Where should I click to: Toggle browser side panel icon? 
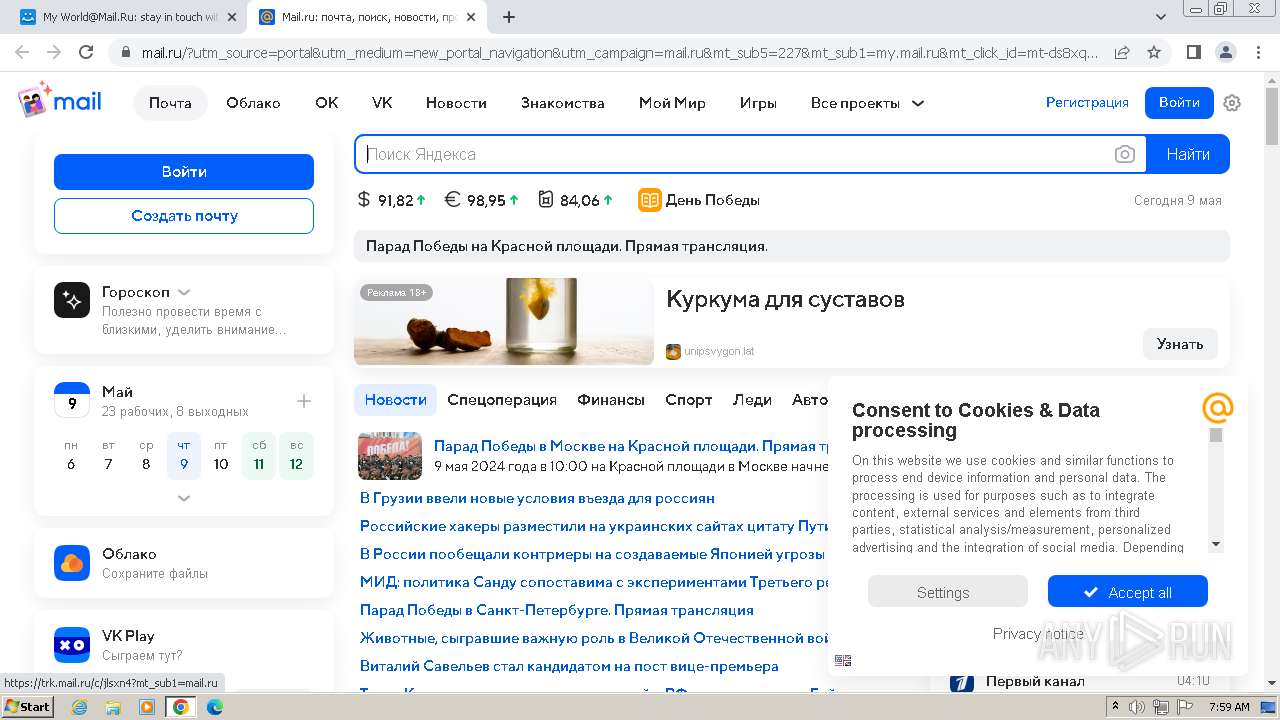click(1194, 52)
